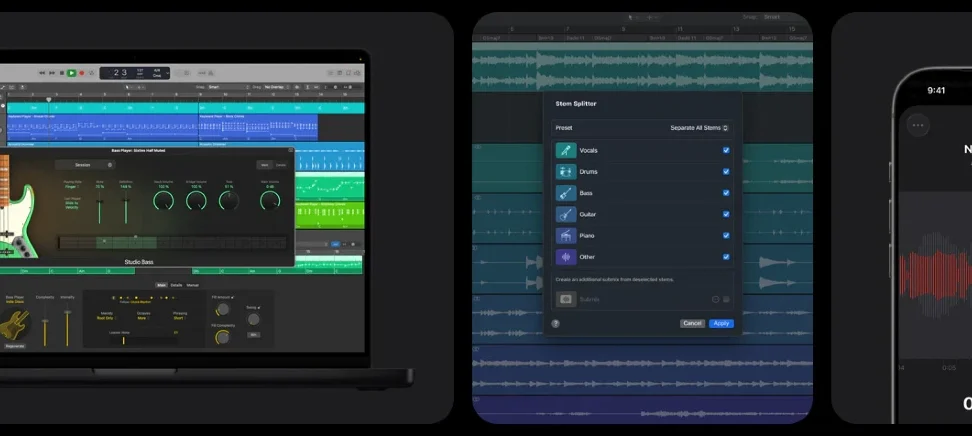The image size is (972, 436).
Task: Click the LCD position display showing 2 3
Action: click(120, 73)
